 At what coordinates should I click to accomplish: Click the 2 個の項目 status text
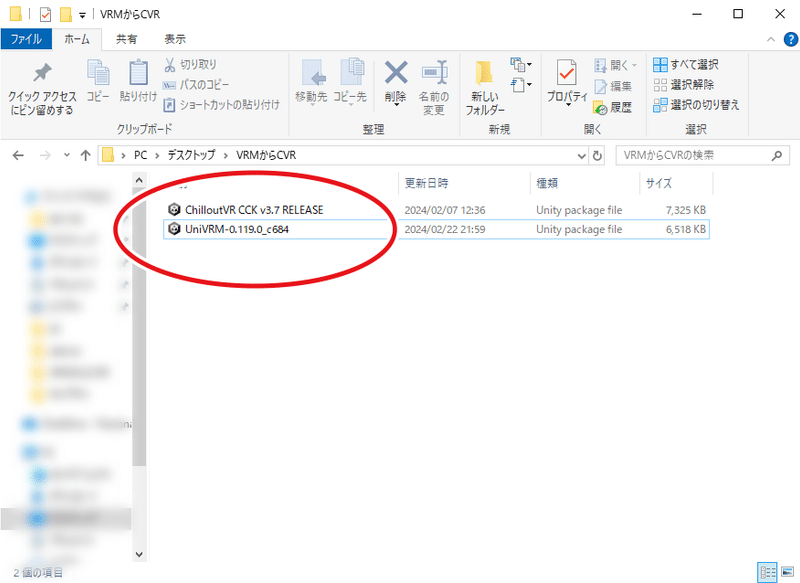(38, 573)
